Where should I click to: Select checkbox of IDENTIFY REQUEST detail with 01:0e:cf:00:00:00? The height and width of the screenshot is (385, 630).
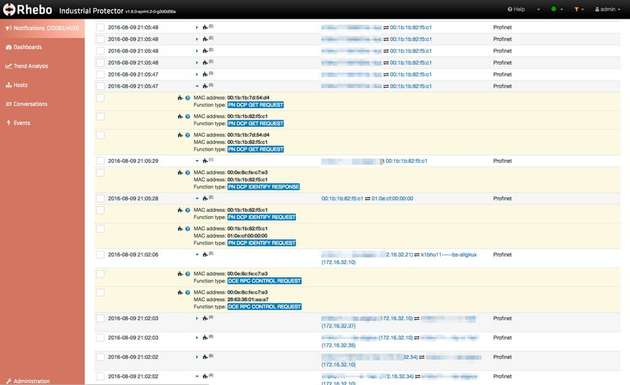click(100, 229)
